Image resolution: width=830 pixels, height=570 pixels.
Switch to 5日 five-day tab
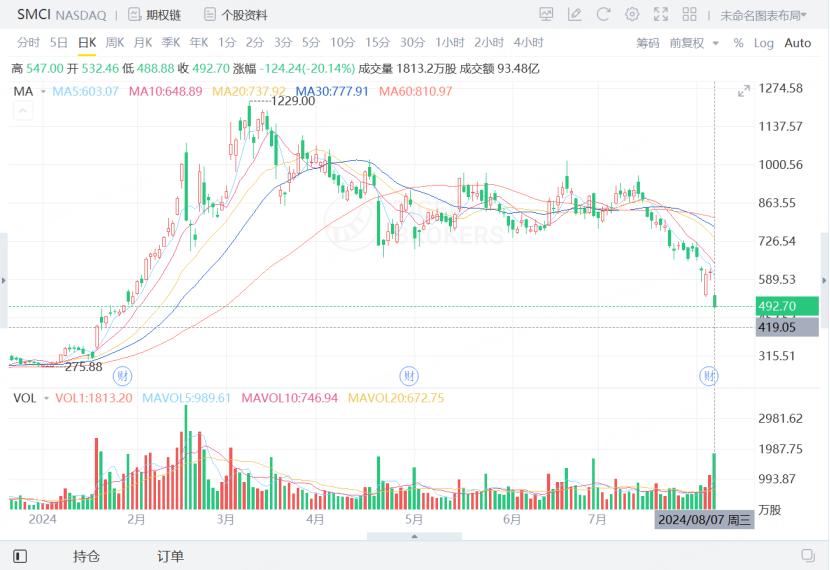[59, 42]
